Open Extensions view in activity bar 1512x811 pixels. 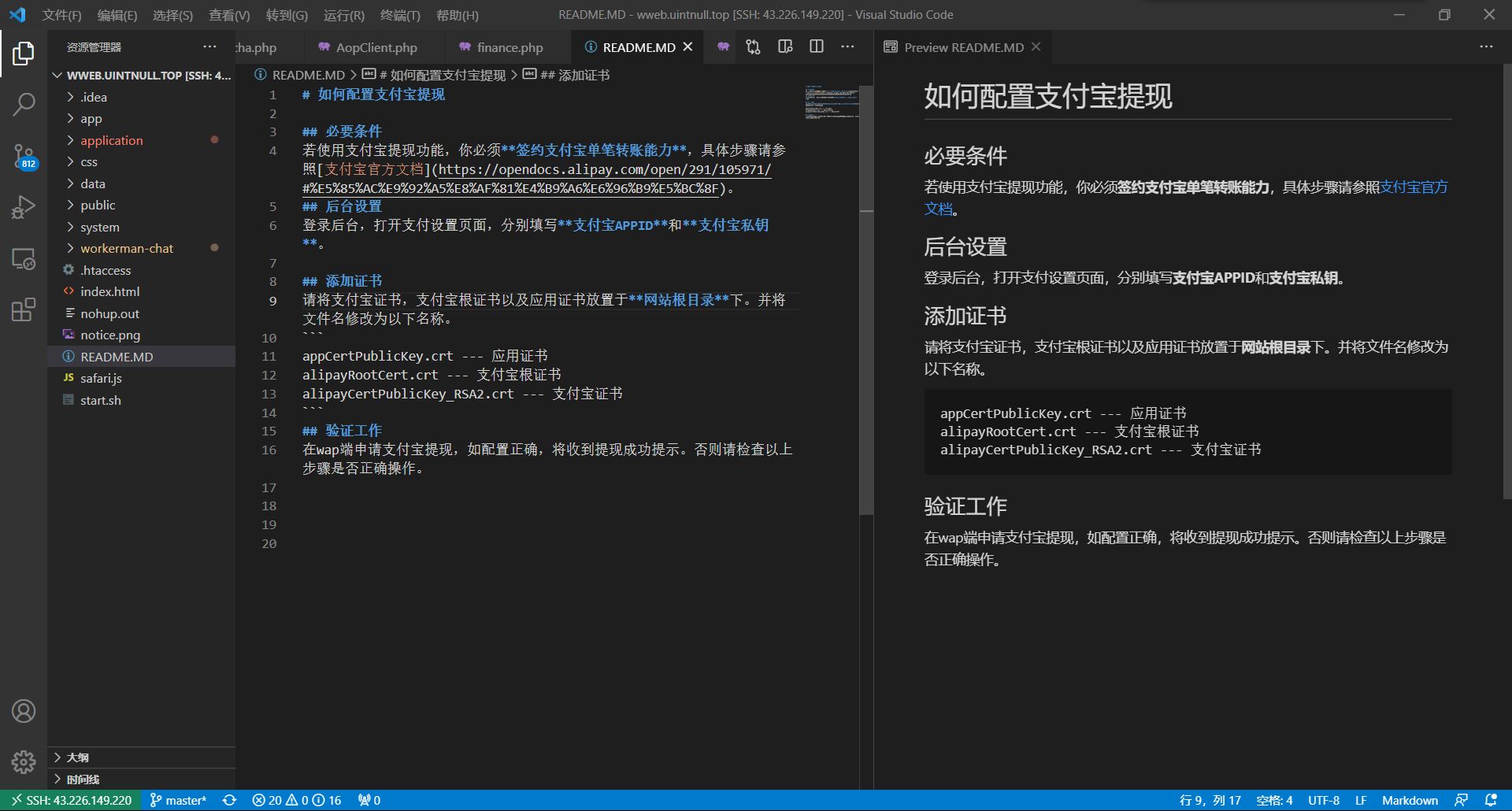tap(24, 309)
